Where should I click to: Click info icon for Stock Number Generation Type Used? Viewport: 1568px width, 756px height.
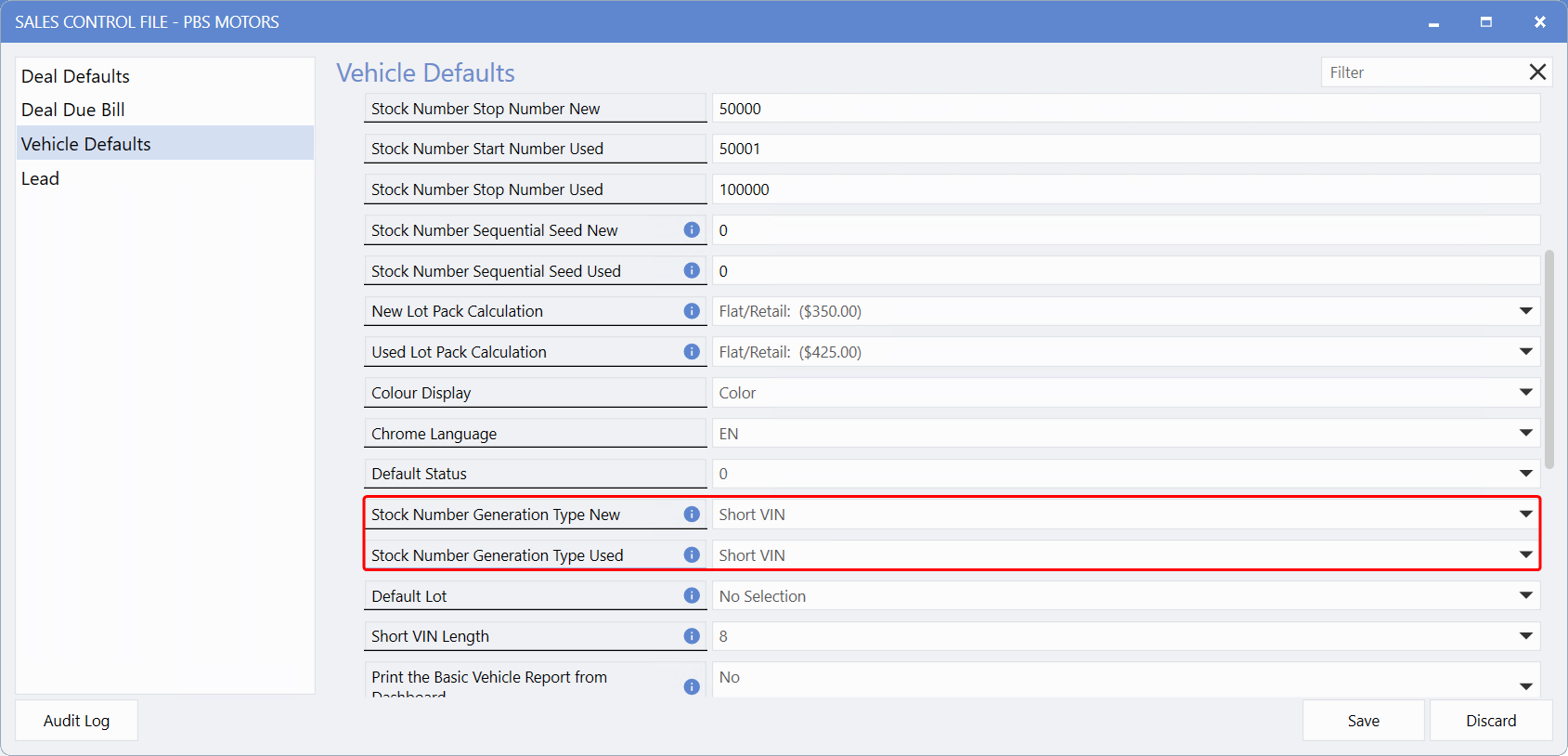point(692,554)
